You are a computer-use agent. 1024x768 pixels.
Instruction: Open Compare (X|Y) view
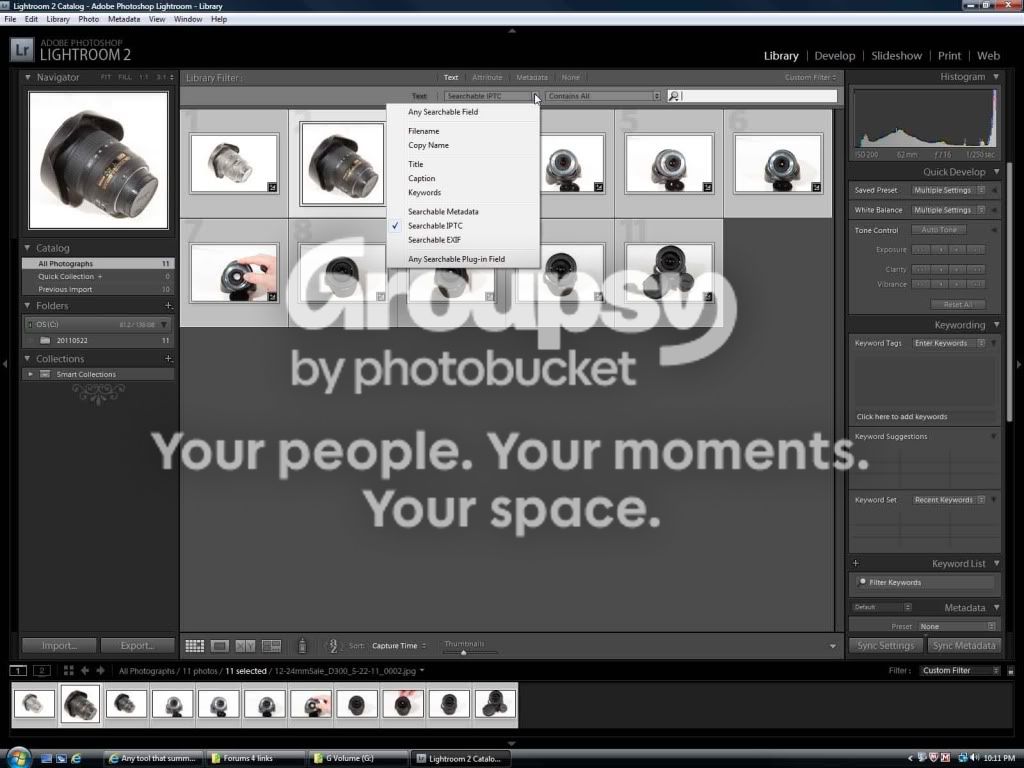246,646
